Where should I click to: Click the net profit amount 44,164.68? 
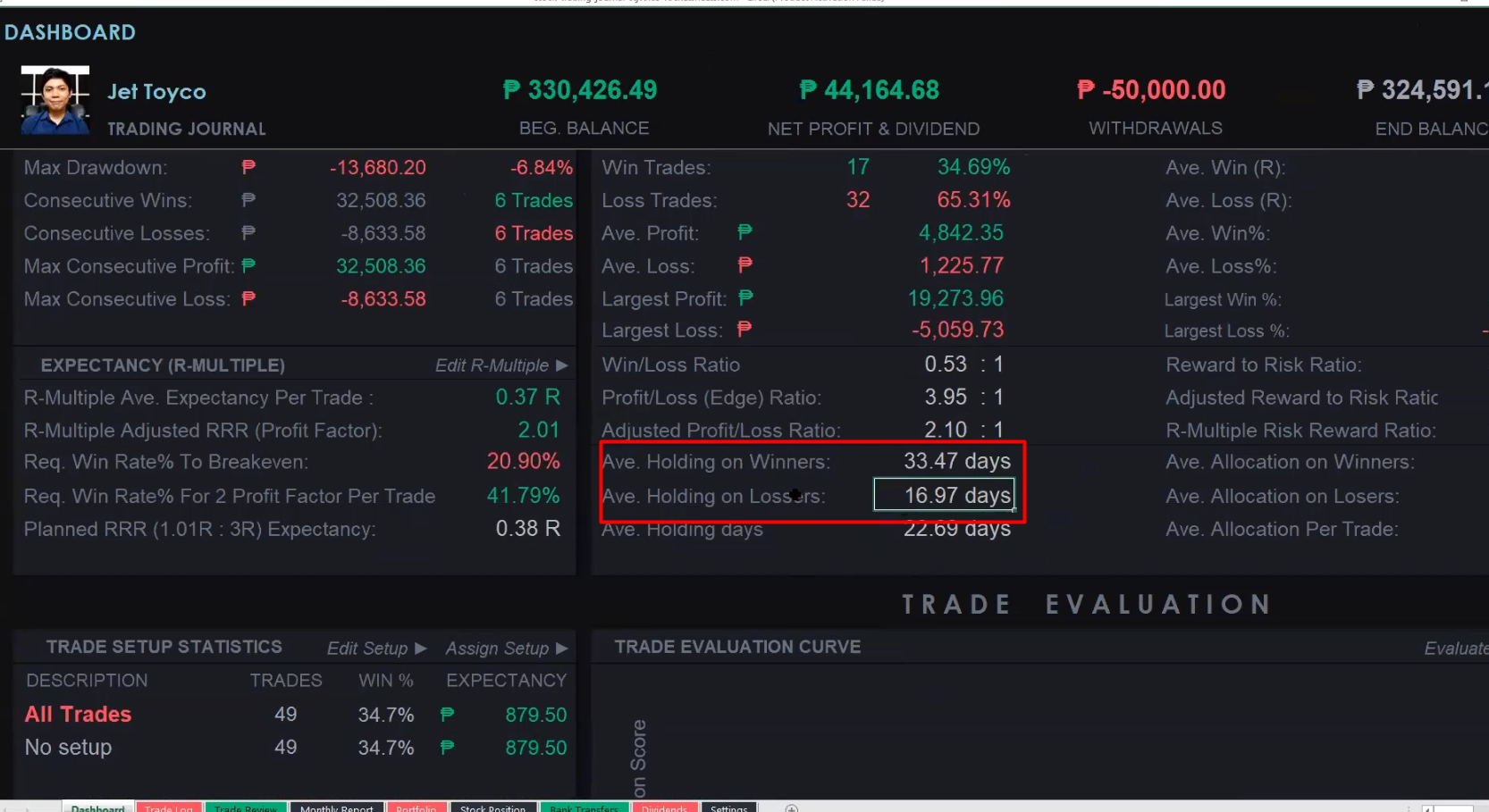(x=881, y=89)
